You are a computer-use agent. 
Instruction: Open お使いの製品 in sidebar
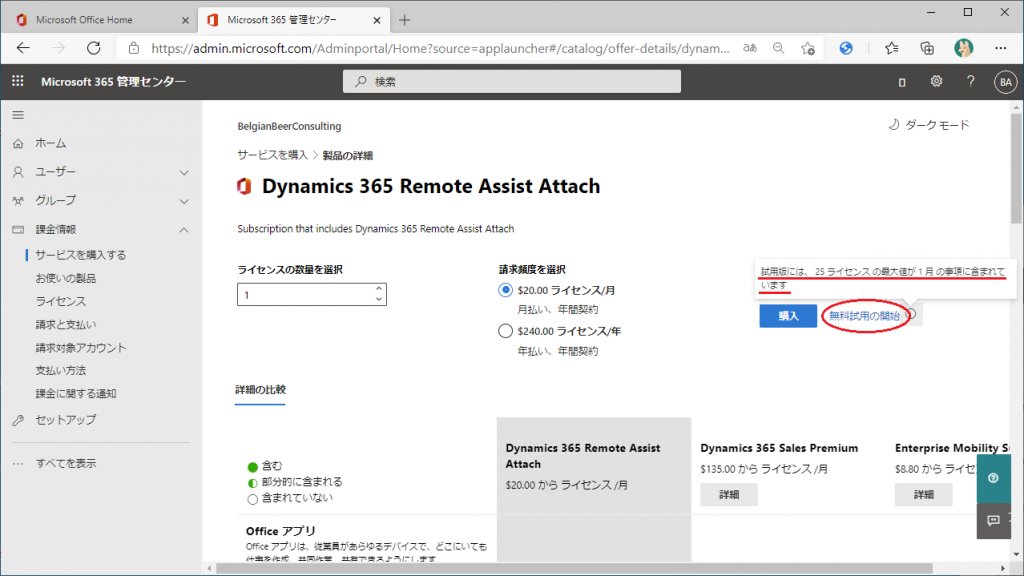[x=66, y=278]
